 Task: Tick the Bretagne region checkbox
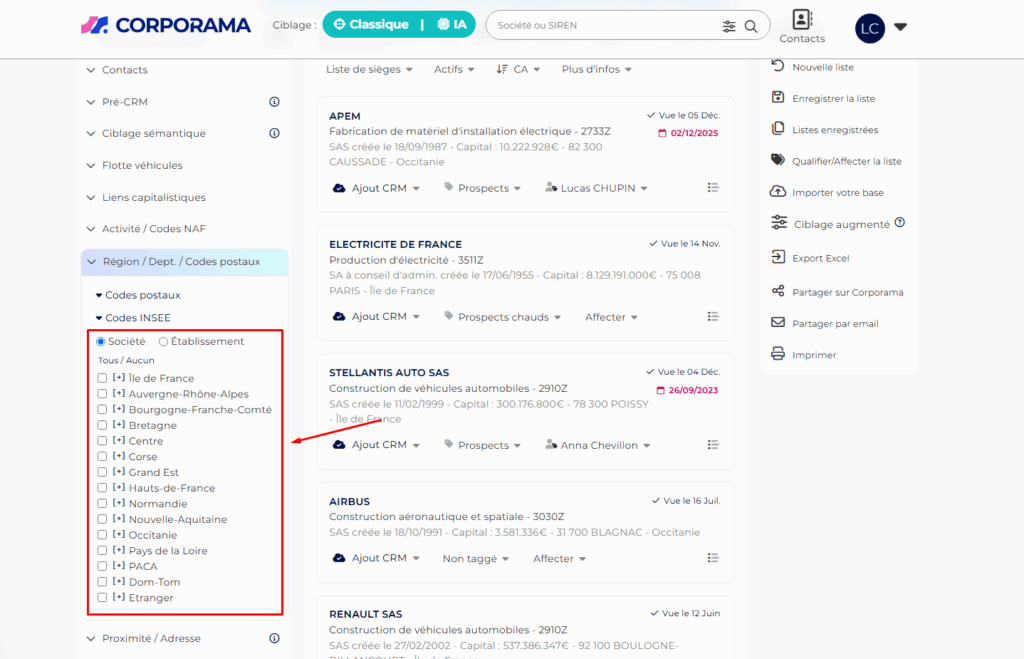102,425
